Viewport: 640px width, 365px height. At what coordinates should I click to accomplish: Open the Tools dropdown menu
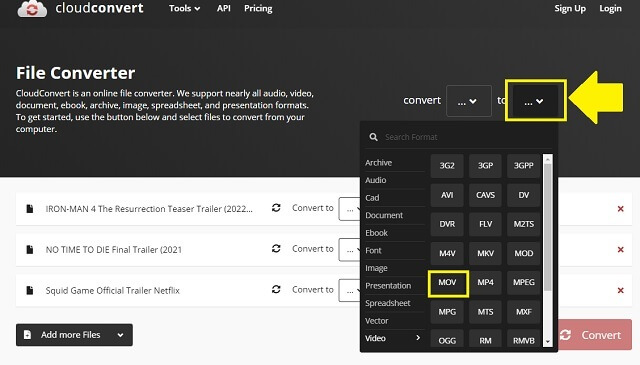point(184,8)
